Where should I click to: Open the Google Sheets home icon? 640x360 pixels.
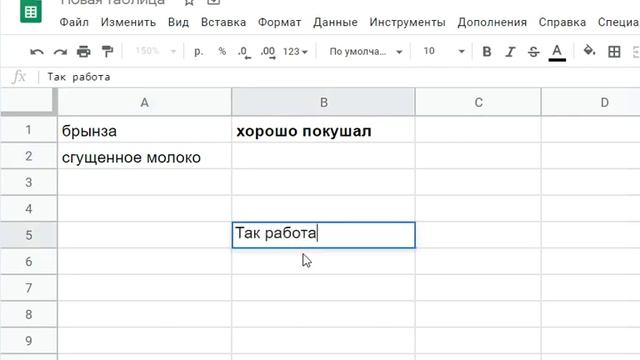31,10
